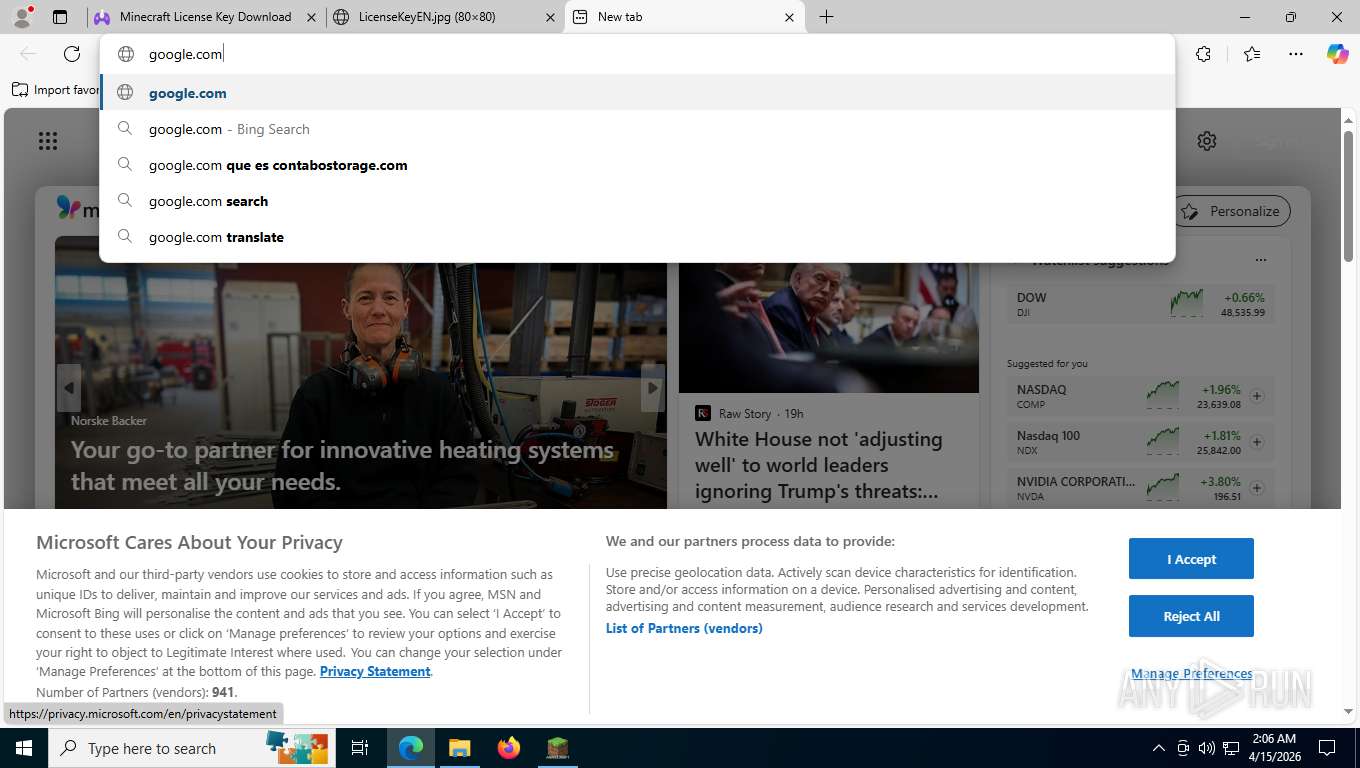Screen dimensions: 1360x768
Task: Open the White House news headline
Action: (818, 465)
